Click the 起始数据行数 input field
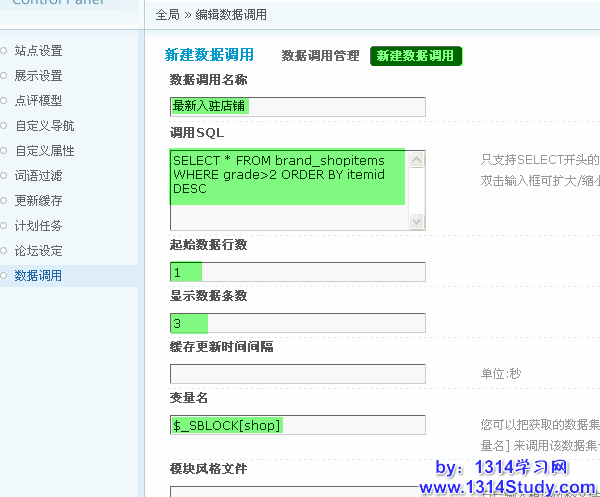 point(297,272)
